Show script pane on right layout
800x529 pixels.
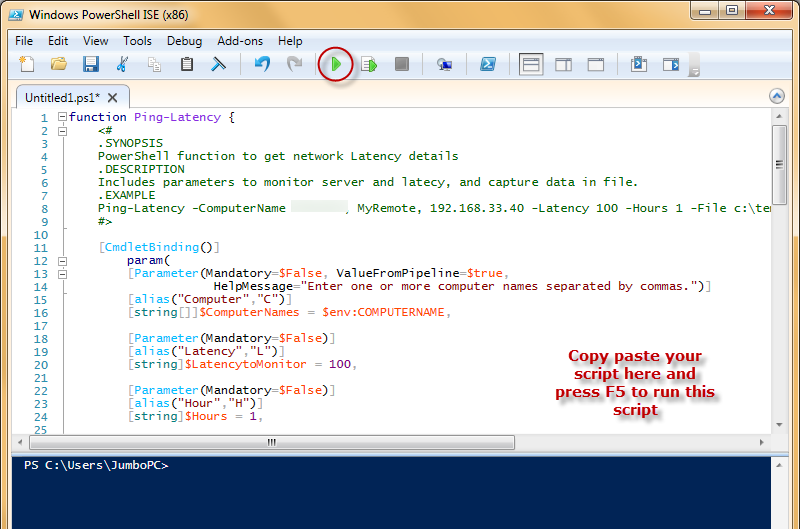pos(563,65)
